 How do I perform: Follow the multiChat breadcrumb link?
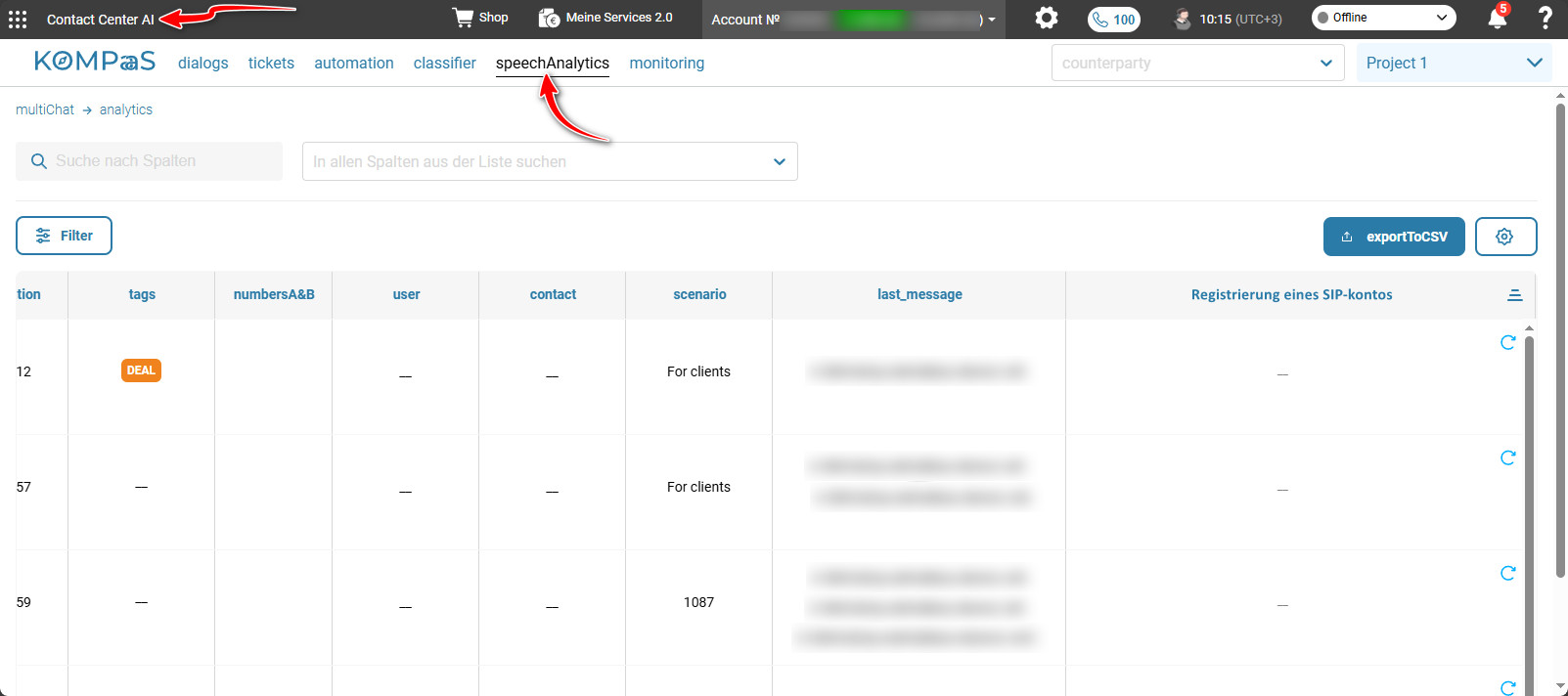tap(45, 109)
